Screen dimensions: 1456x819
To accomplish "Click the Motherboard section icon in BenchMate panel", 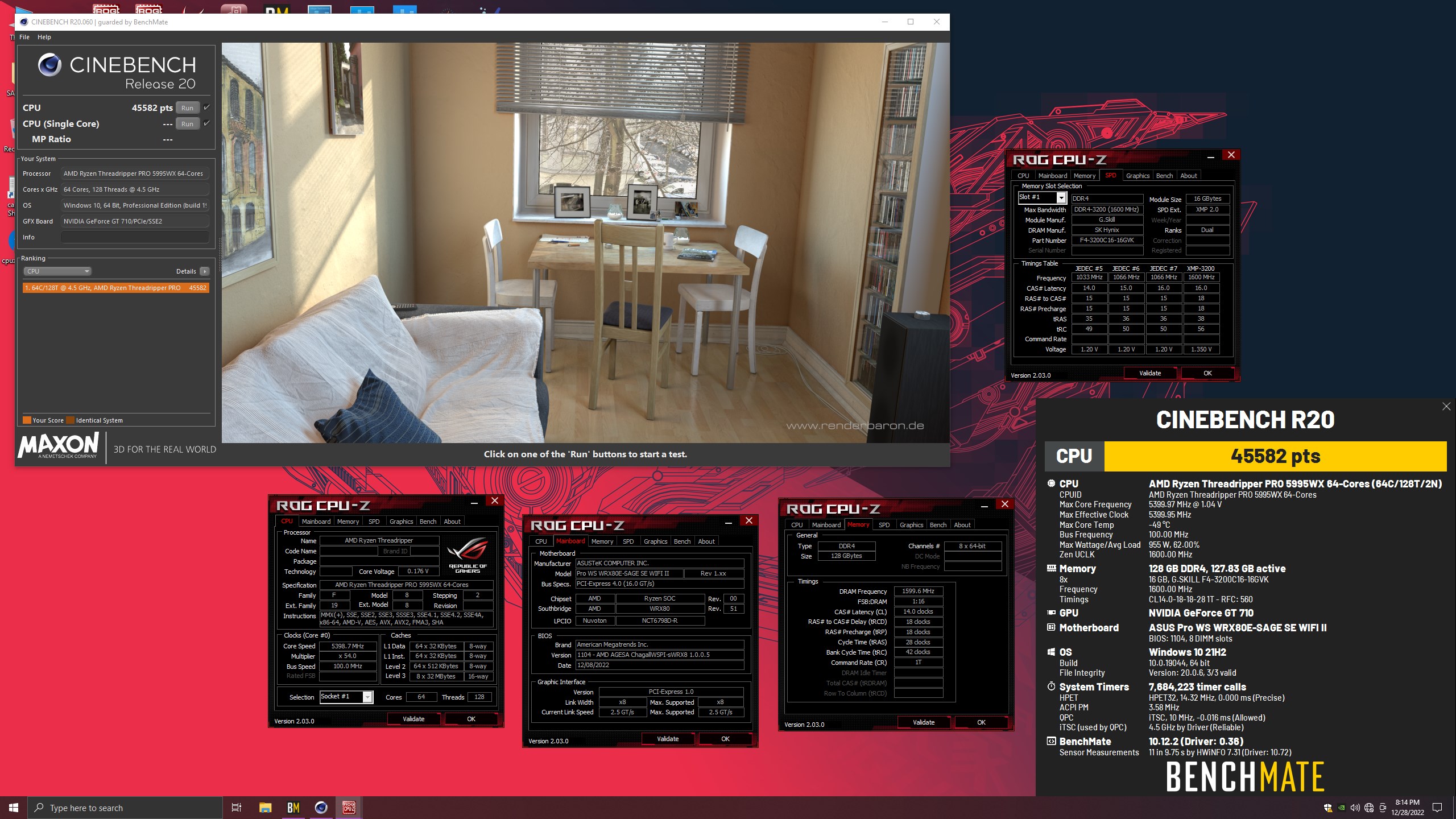I will tap(1051, 627).
